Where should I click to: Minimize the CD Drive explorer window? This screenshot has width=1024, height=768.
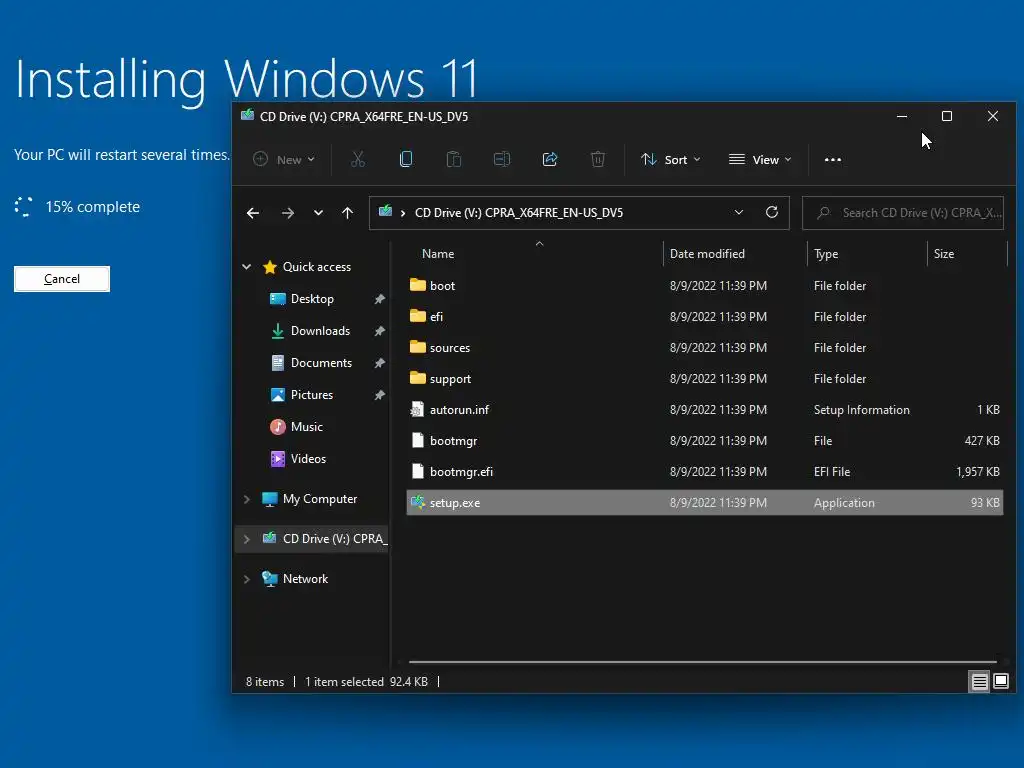tap(902, 116)
